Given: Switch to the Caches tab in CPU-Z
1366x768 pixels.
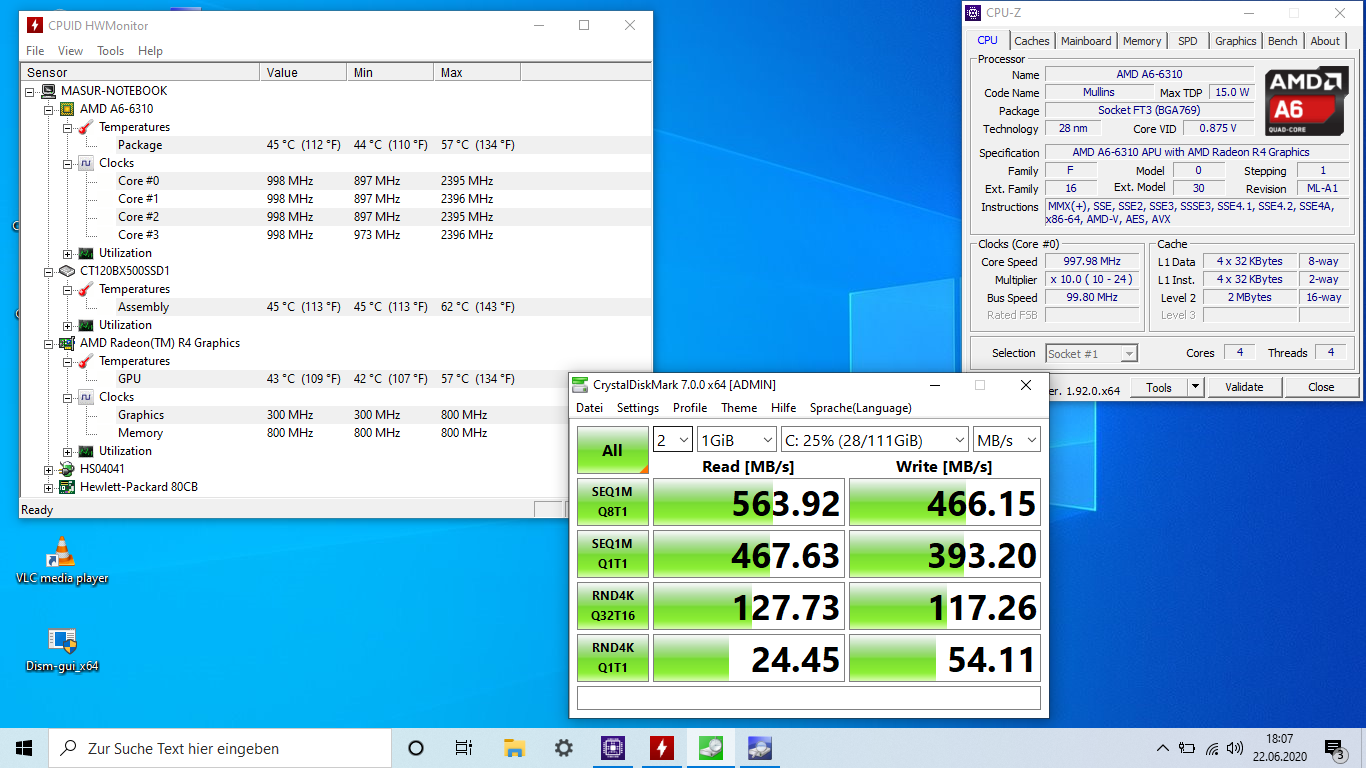Looking at the screenshot, I should 1032,41.
